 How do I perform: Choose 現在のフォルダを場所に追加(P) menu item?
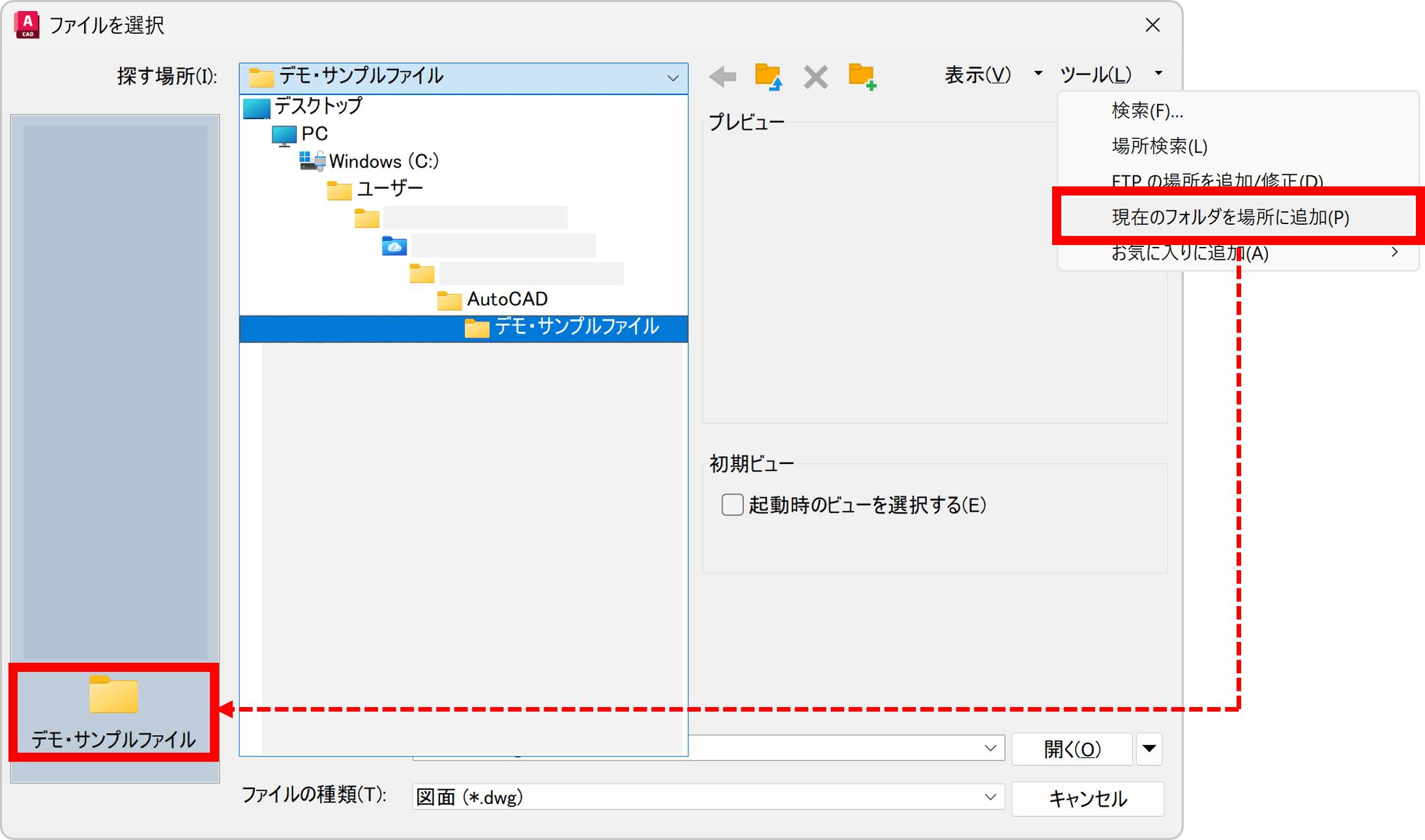pos(1230,217)
